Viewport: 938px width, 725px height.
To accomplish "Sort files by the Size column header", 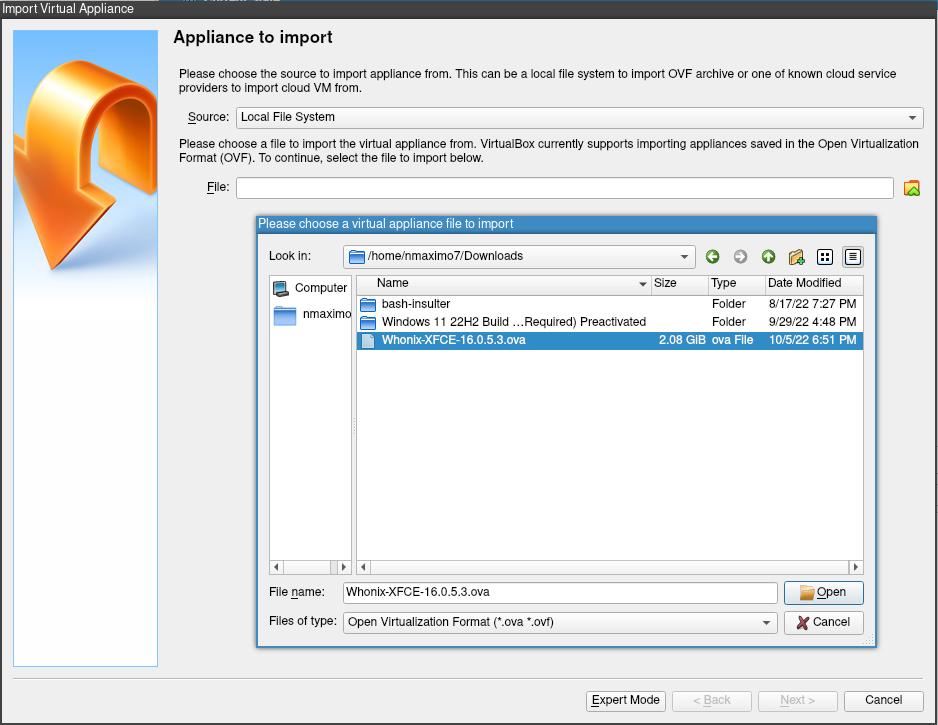I will click(x=678, y=284).
